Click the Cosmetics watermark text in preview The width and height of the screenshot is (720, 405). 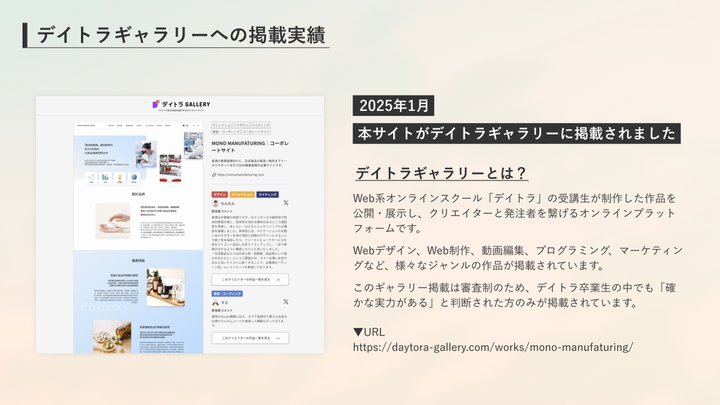click(x=104, y=307)
